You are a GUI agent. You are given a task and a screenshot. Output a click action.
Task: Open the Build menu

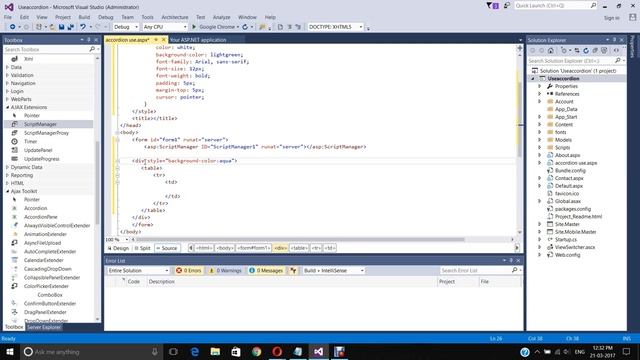tap(84, 17)
